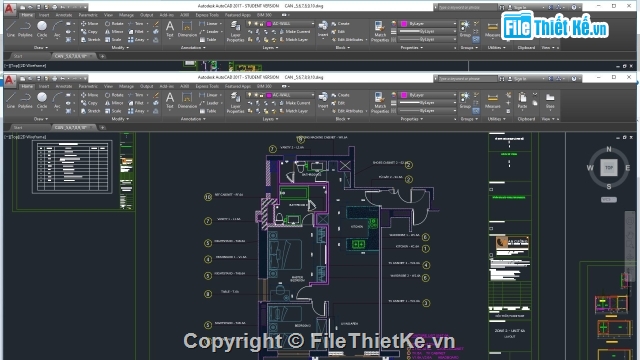Expand Layers panel title in lower window
Image resolution: width=640 pixels, height=360 pixels.
270,119
